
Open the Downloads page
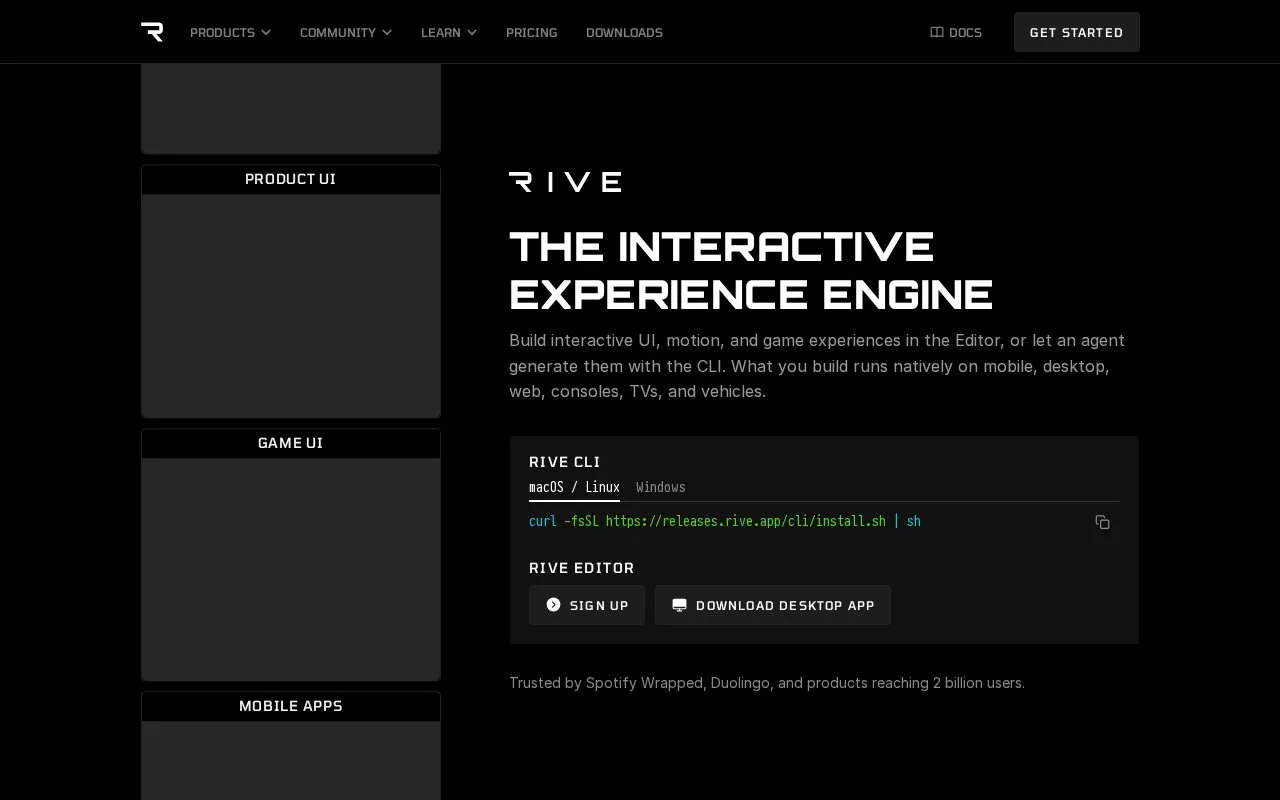coord(624,32)
